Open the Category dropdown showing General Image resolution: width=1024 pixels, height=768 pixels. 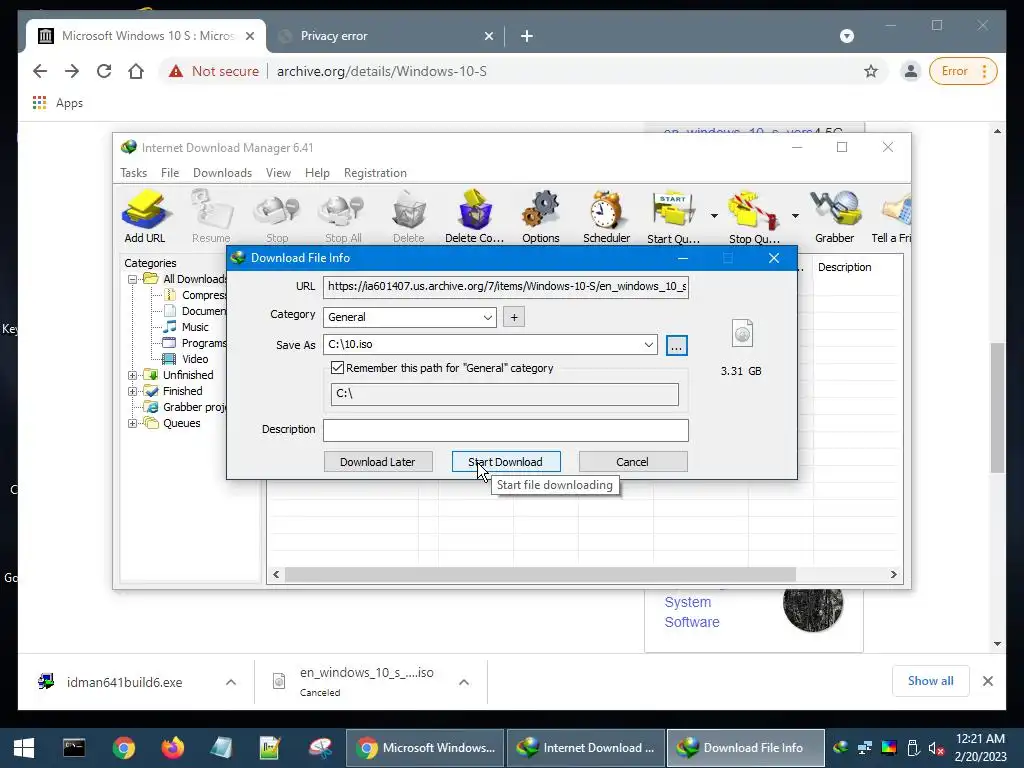409,317
